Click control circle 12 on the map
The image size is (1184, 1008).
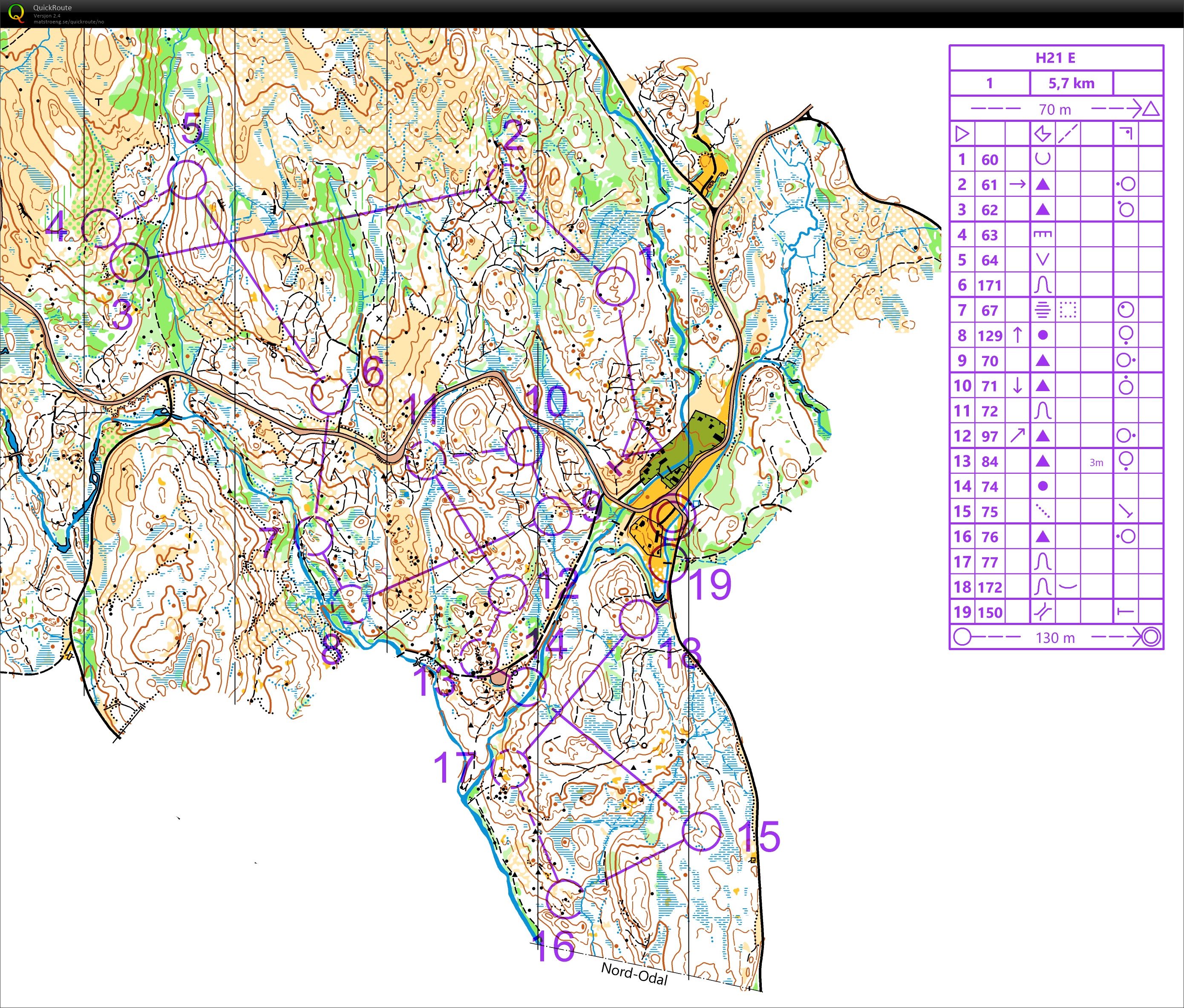507,594
